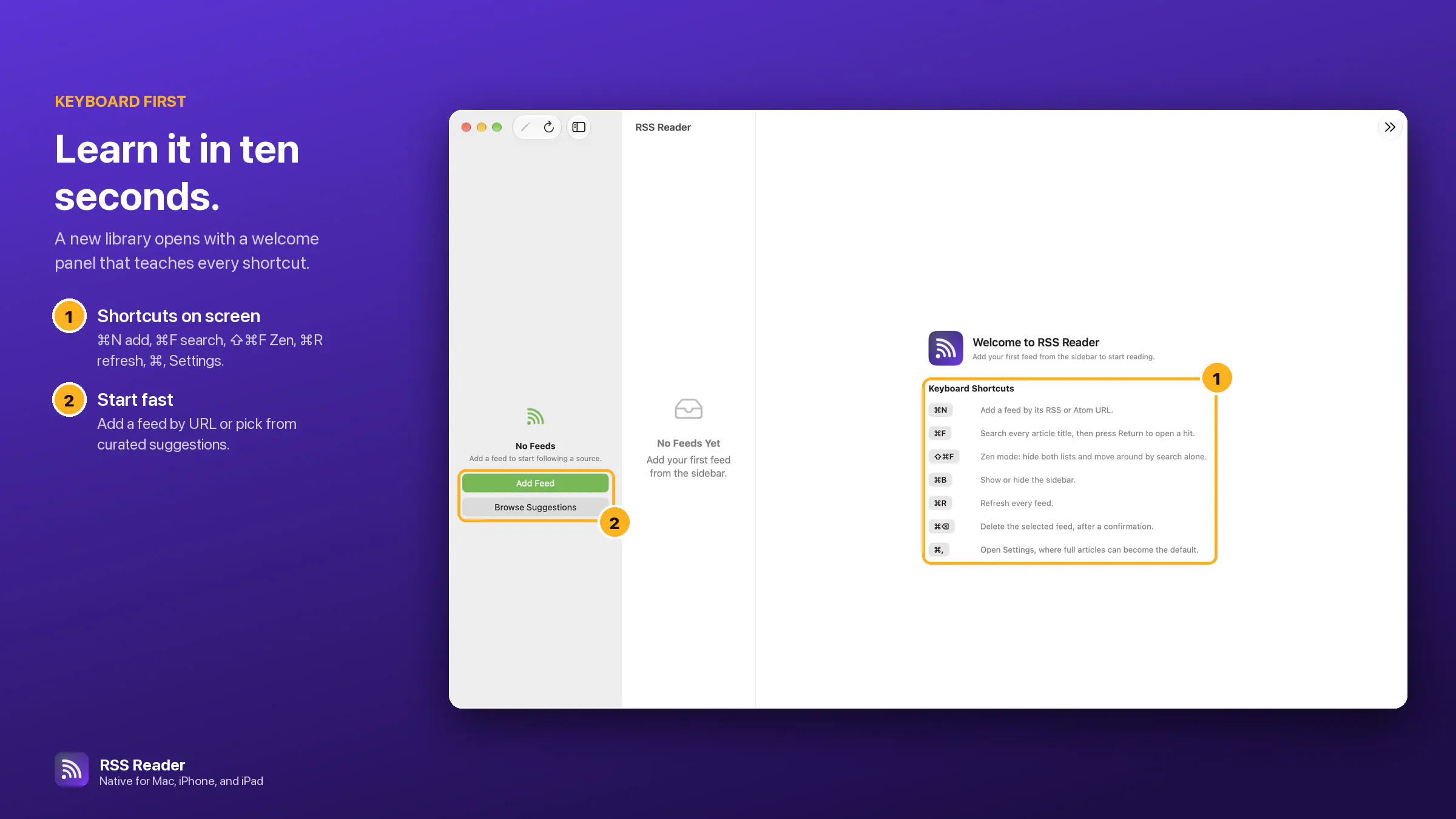1456x819 pixels.
Task: Click the RSS Reader logo in the slide footer
Action: click(72, 770)
